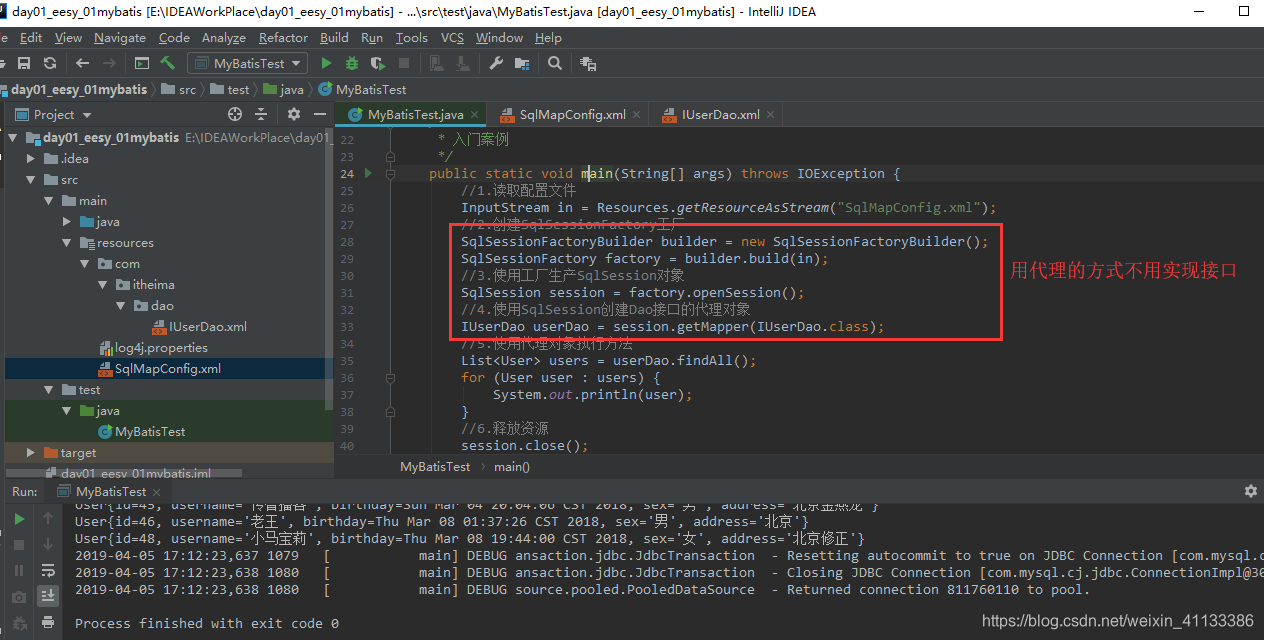This screenshot has width=1264, height=640.
Task: Click the Build project hammer icon
Action: point(168,63)
